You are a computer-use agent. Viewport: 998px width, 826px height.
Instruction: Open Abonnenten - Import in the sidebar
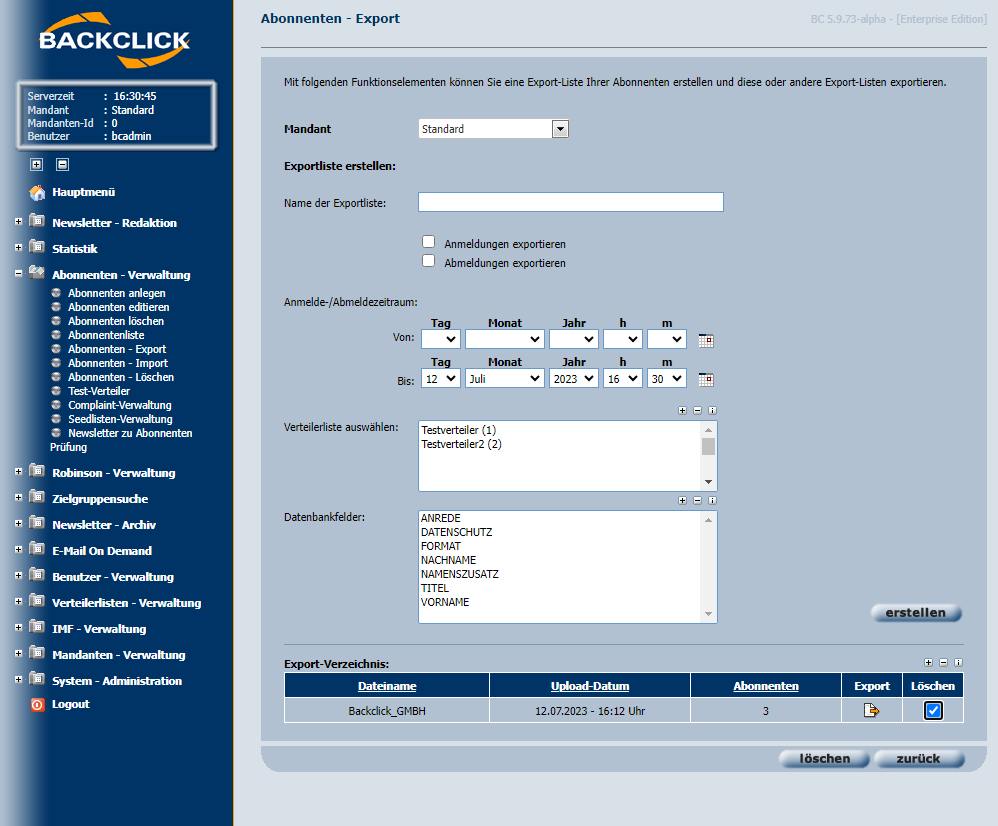click(117, 363)
